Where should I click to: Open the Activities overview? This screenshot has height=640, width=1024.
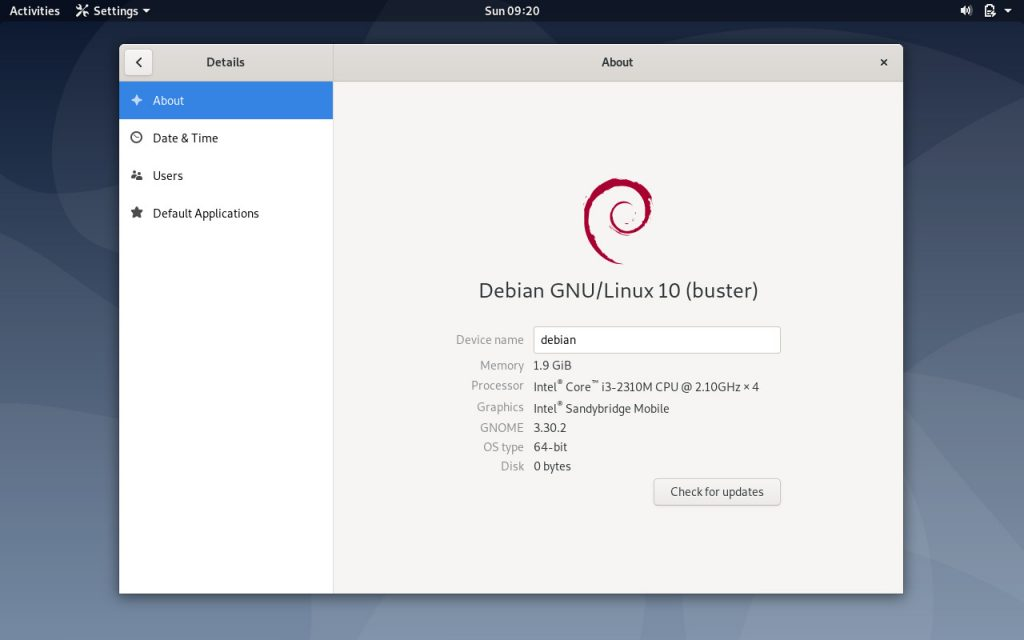pyautogui.click(x=34, y=11)
